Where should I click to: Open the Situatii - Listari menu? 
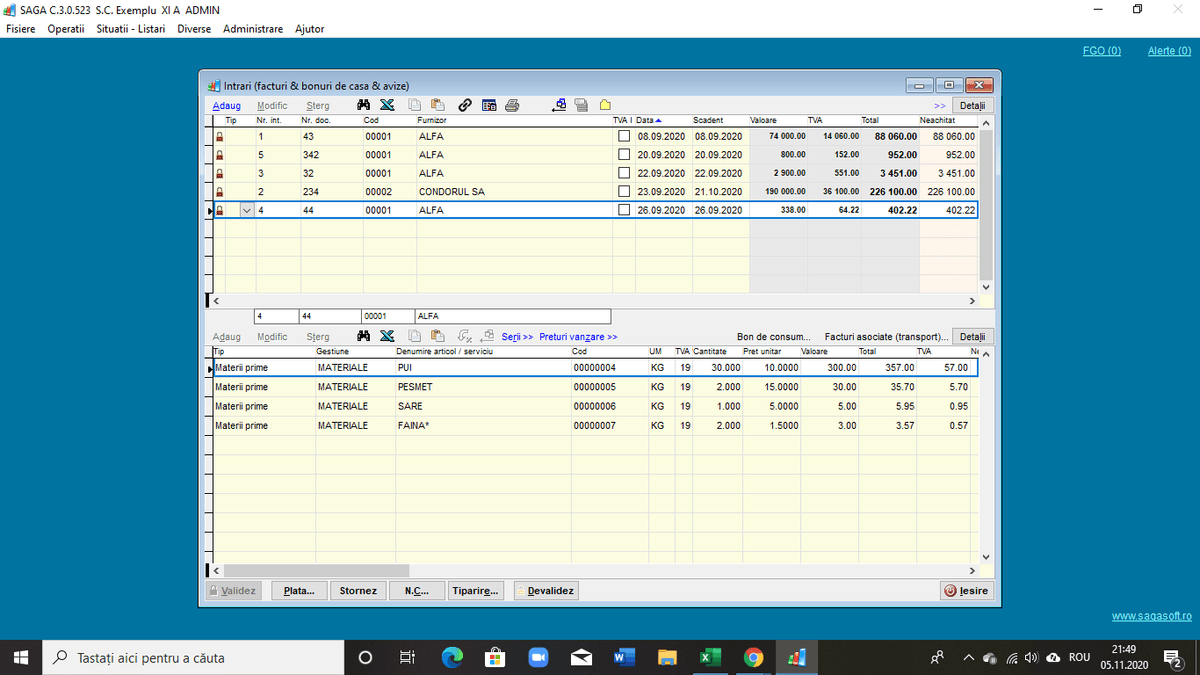point(131,29)
